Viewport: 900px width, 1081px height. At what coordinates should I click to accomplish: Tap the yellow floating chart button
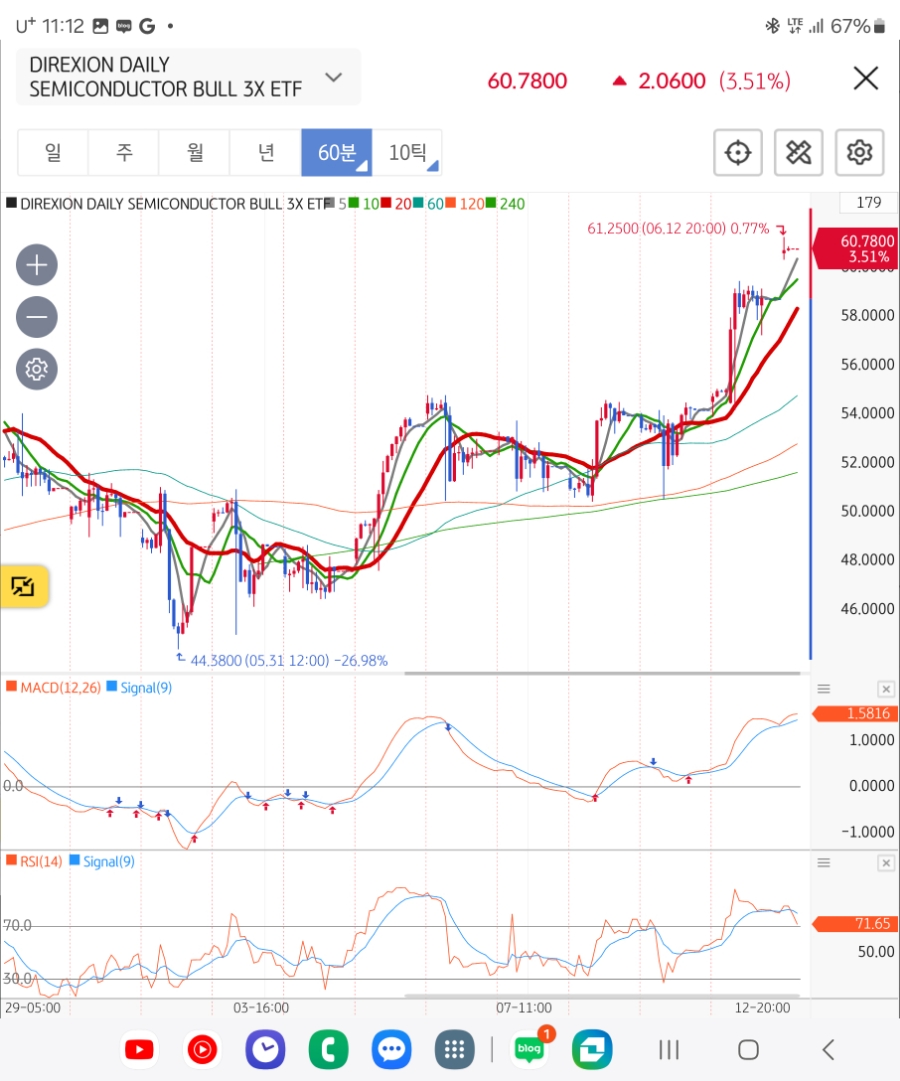click(23, 587)
